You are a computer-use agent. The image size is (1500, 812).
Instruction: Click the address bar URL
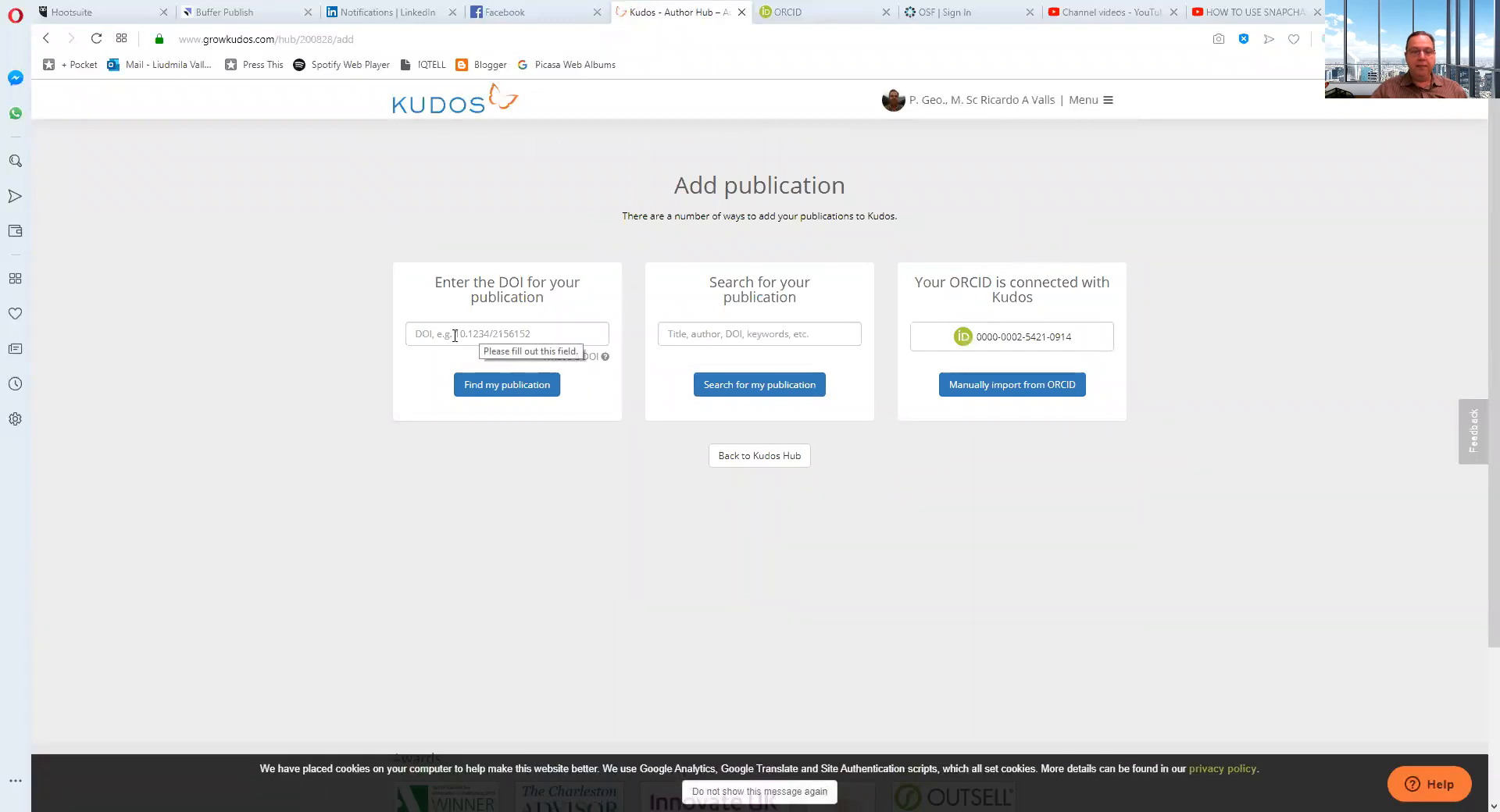pyautogui.click(x=266, y=39)
